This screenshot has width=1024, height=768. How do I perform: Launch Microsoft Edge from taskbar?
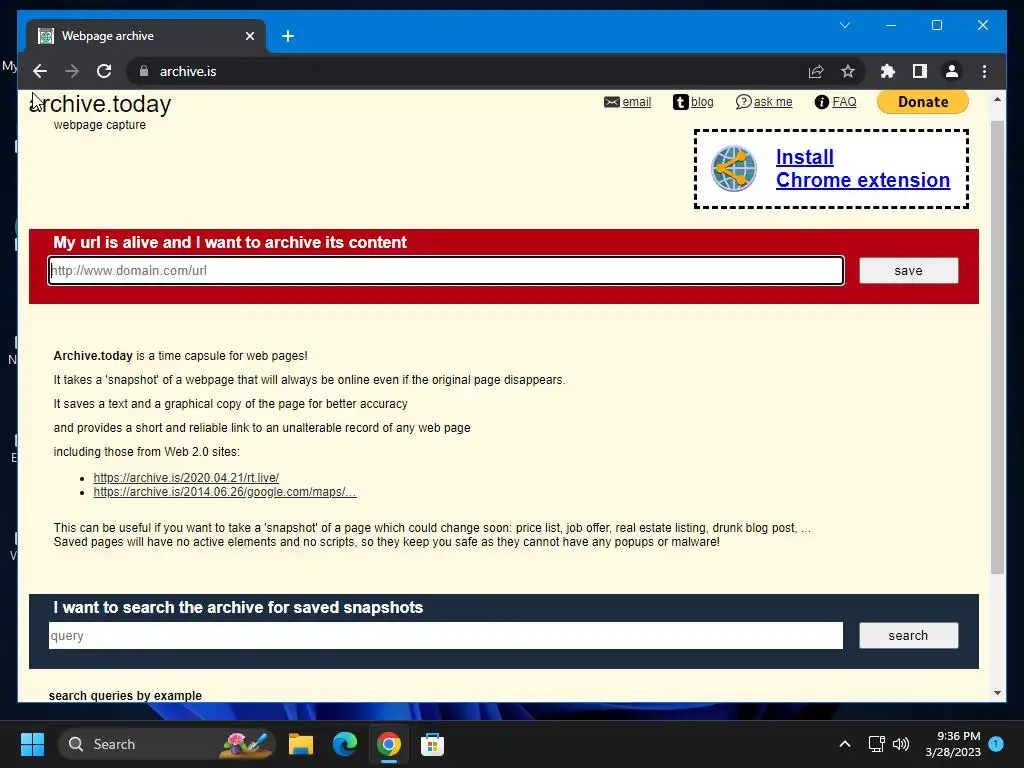[x=345, y=744]
